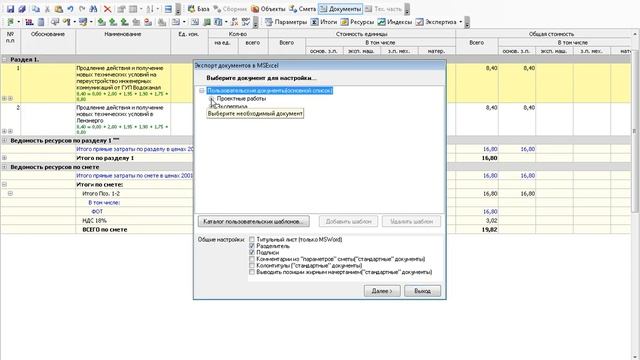Screen dimensions: 640x360
Task: Expand Ведомость ресурсов по разделу 1
Action: (4, 140)
